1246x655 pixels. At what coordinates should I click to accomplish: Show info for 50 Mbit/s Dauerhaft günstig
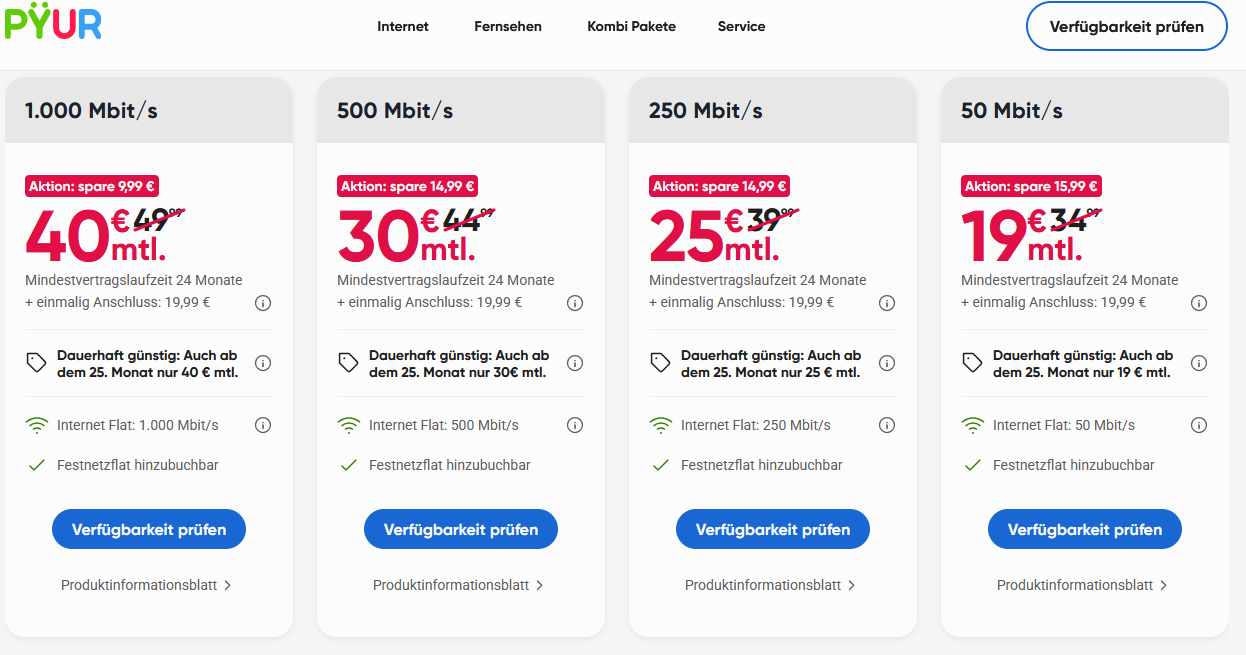point(1199,363)
